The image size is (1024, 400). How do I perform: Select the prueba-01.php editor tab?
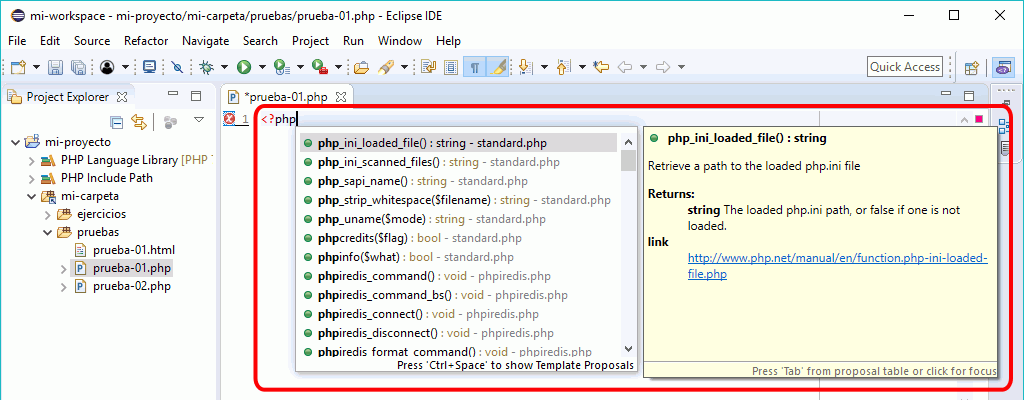tap(285, 97)
